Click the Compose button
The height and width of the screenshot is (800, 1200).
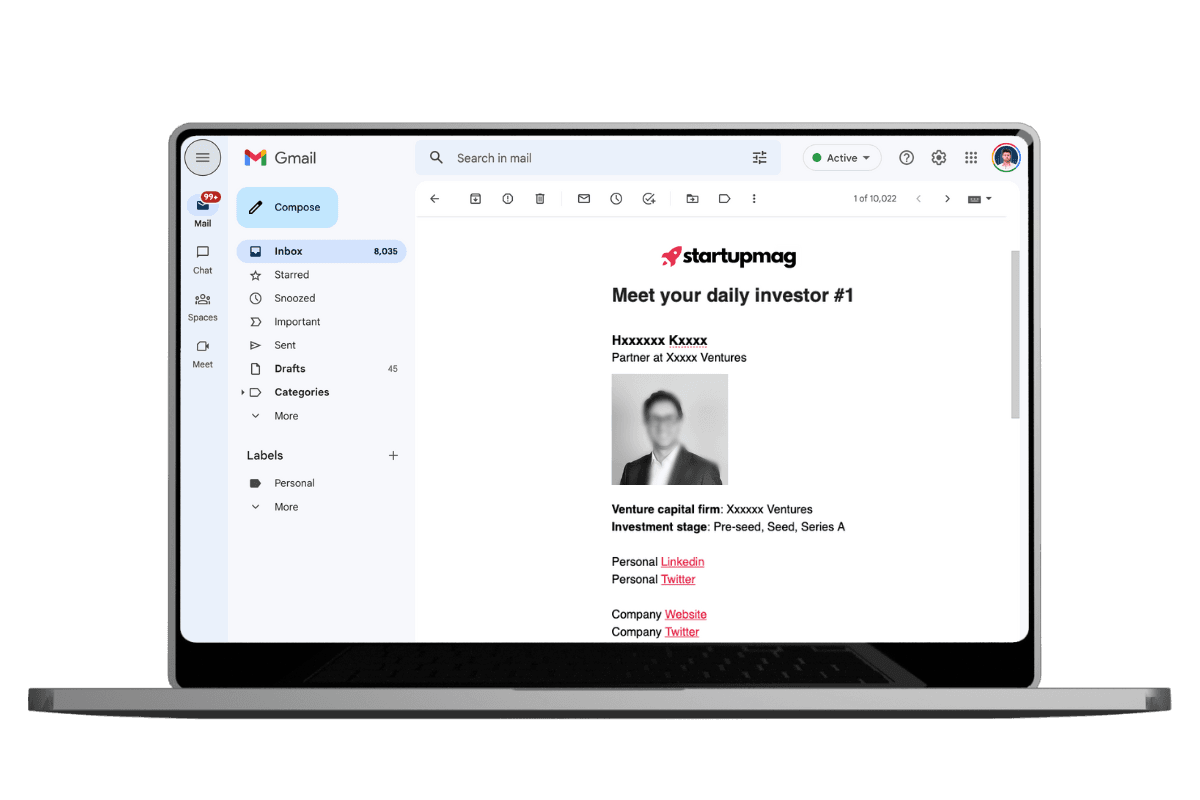coord(287,208)
